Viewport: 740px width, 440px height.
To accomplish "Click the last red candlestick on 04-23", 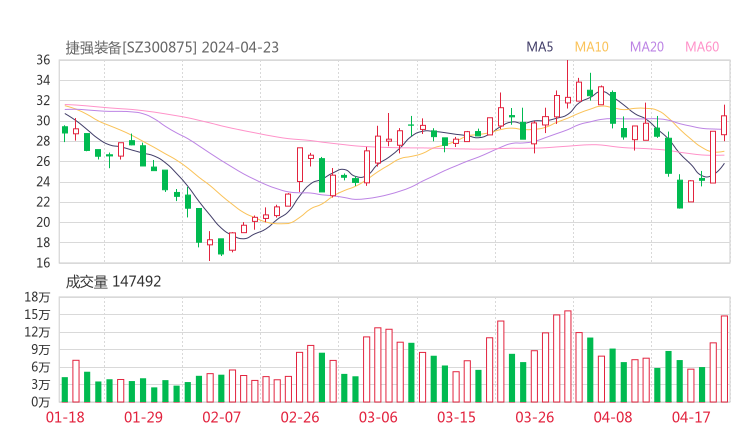I will [x=724, y=123].
